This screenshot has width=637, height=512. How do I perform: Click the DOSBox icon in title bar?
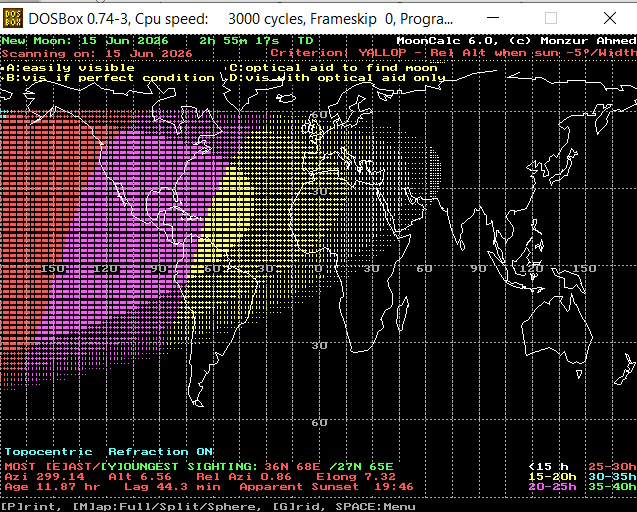pos(13,18)
